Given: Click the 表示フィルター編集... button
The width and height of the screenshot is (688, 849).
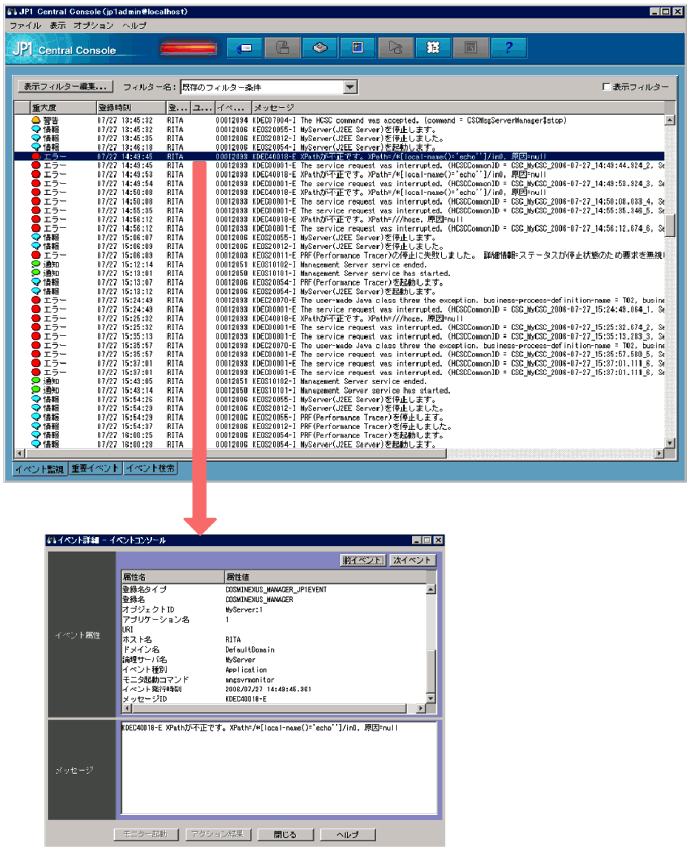Looking at the screenshot, I should click(65, 87).
